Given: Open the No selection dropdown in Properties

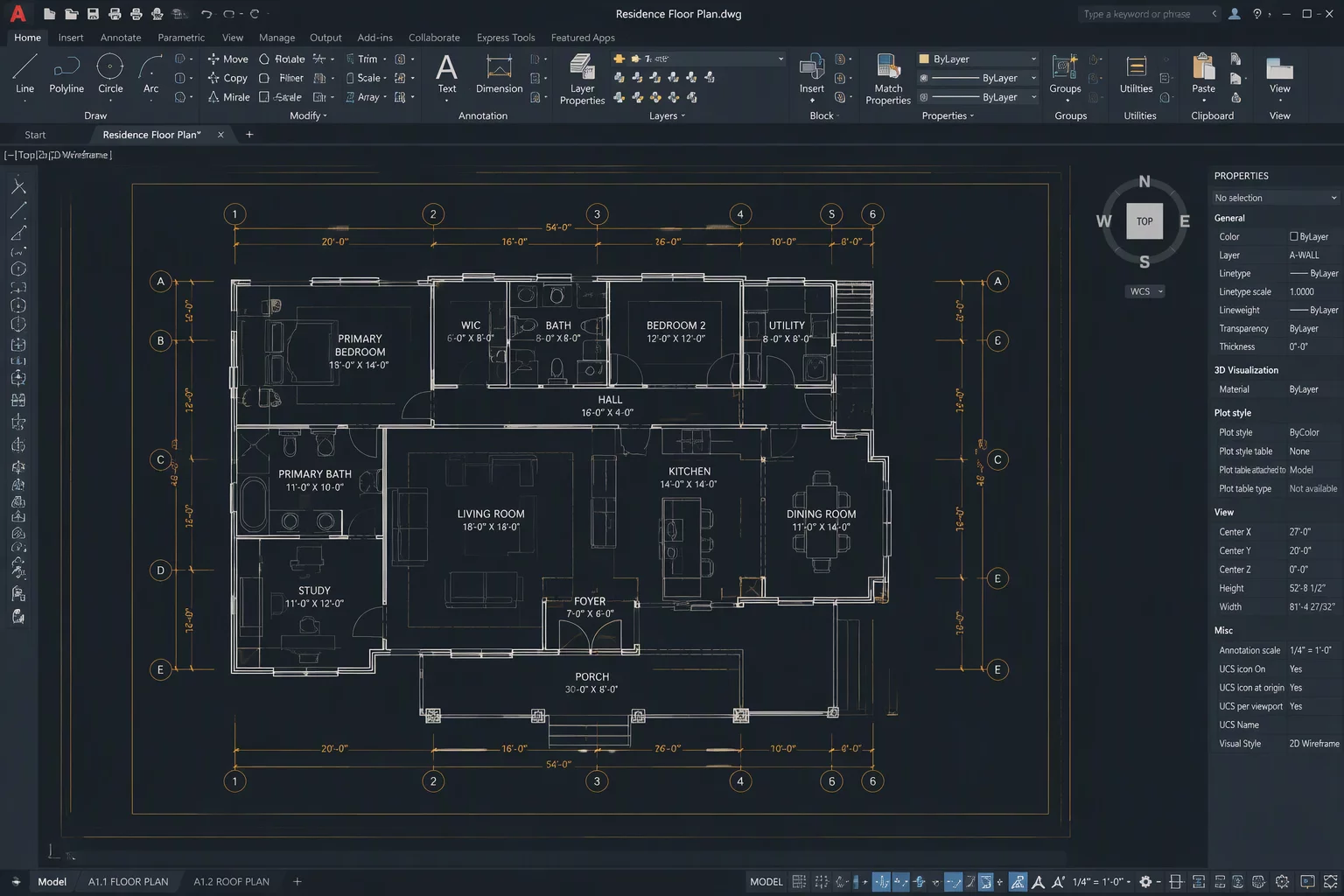Looking at the screenshot, I should pyautogui.click(x=1276, y=198).
